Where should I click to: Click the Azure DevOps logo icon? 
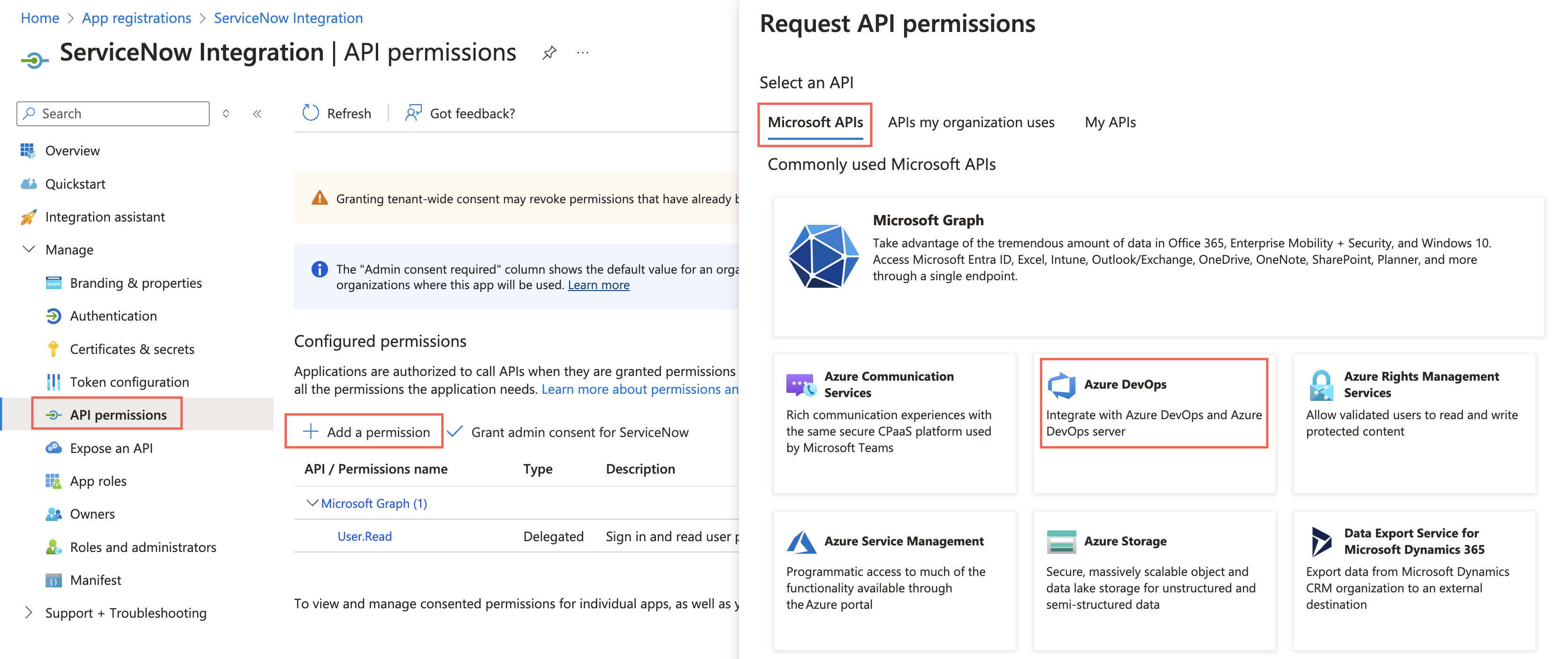pyautogui.click(x=1062, y=385)
